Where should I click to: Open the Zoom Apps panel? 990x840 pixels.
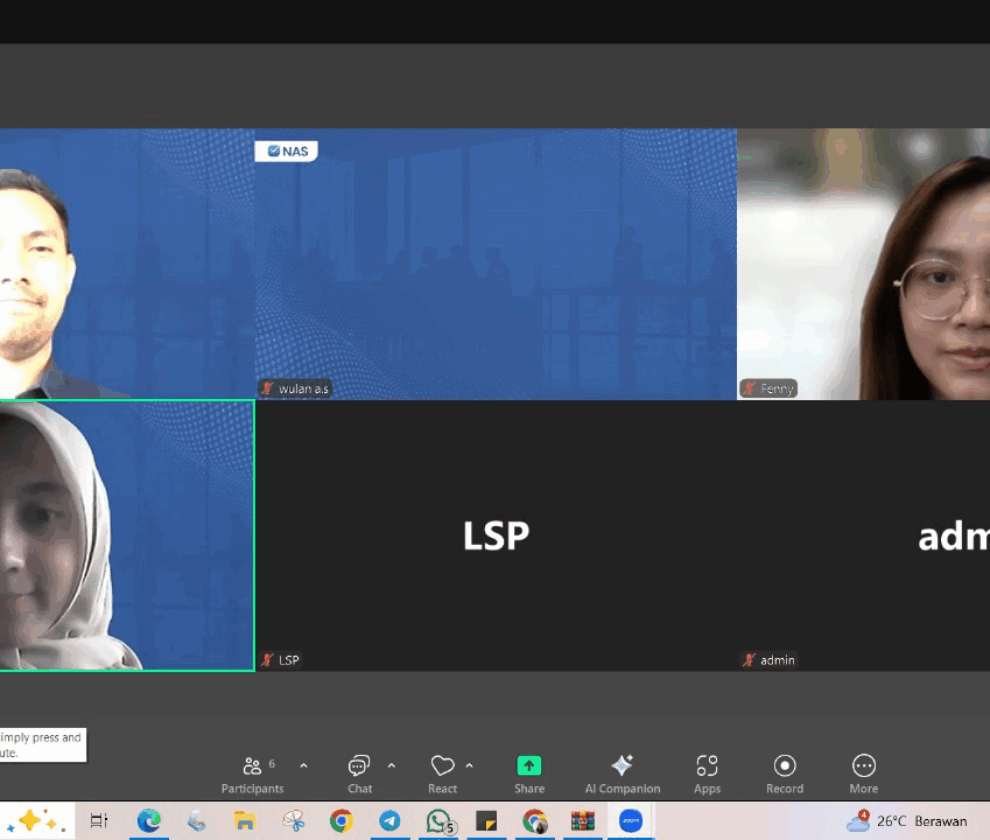tap(707, 773)
